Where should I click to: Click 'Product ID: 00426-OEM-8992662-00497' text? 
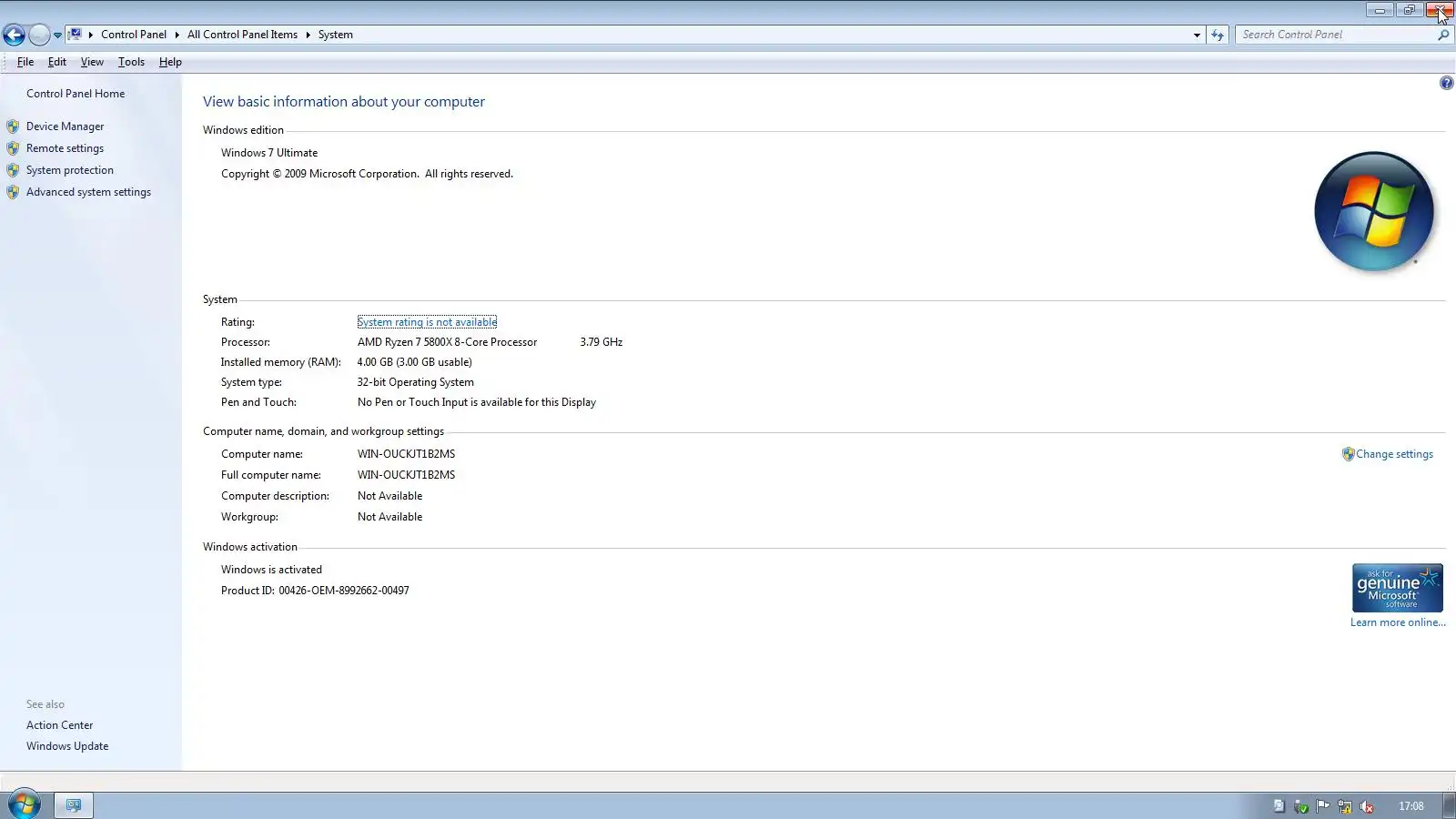click(315, 591)
